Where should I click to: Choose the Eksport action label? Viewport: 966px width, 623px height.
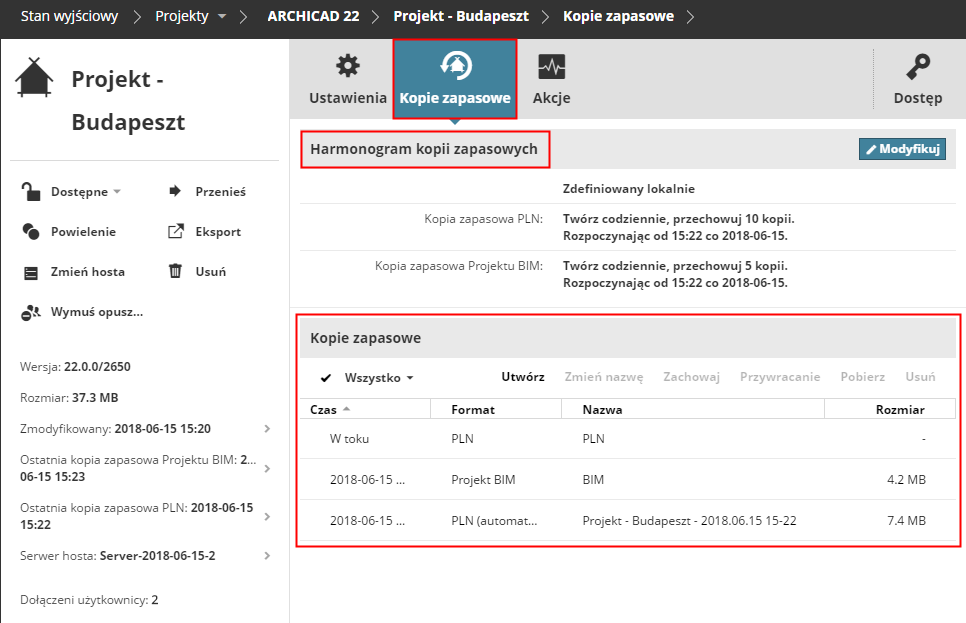pyautogui.click(x=218, y=232)
